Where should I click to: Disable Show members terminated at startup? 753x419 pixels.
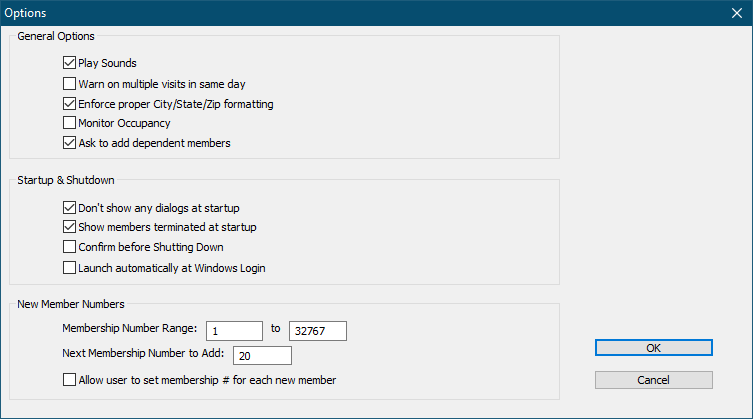69,228
